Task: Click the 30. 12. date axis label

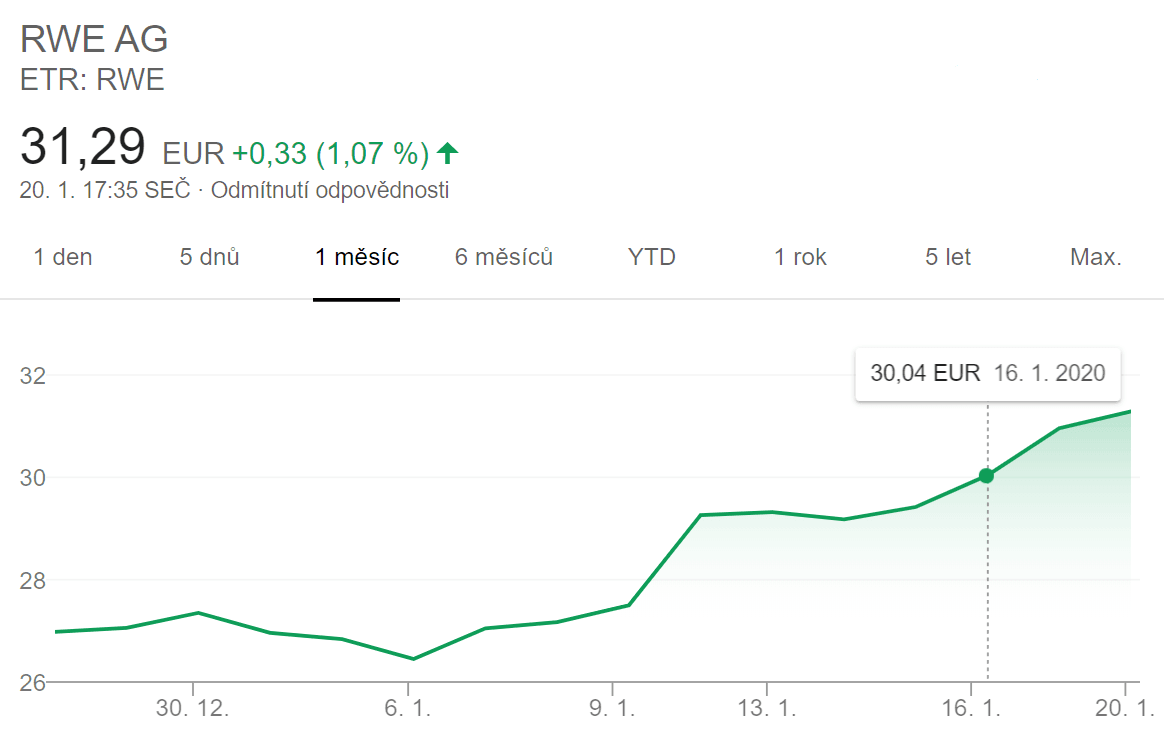Action: [193, 709]
